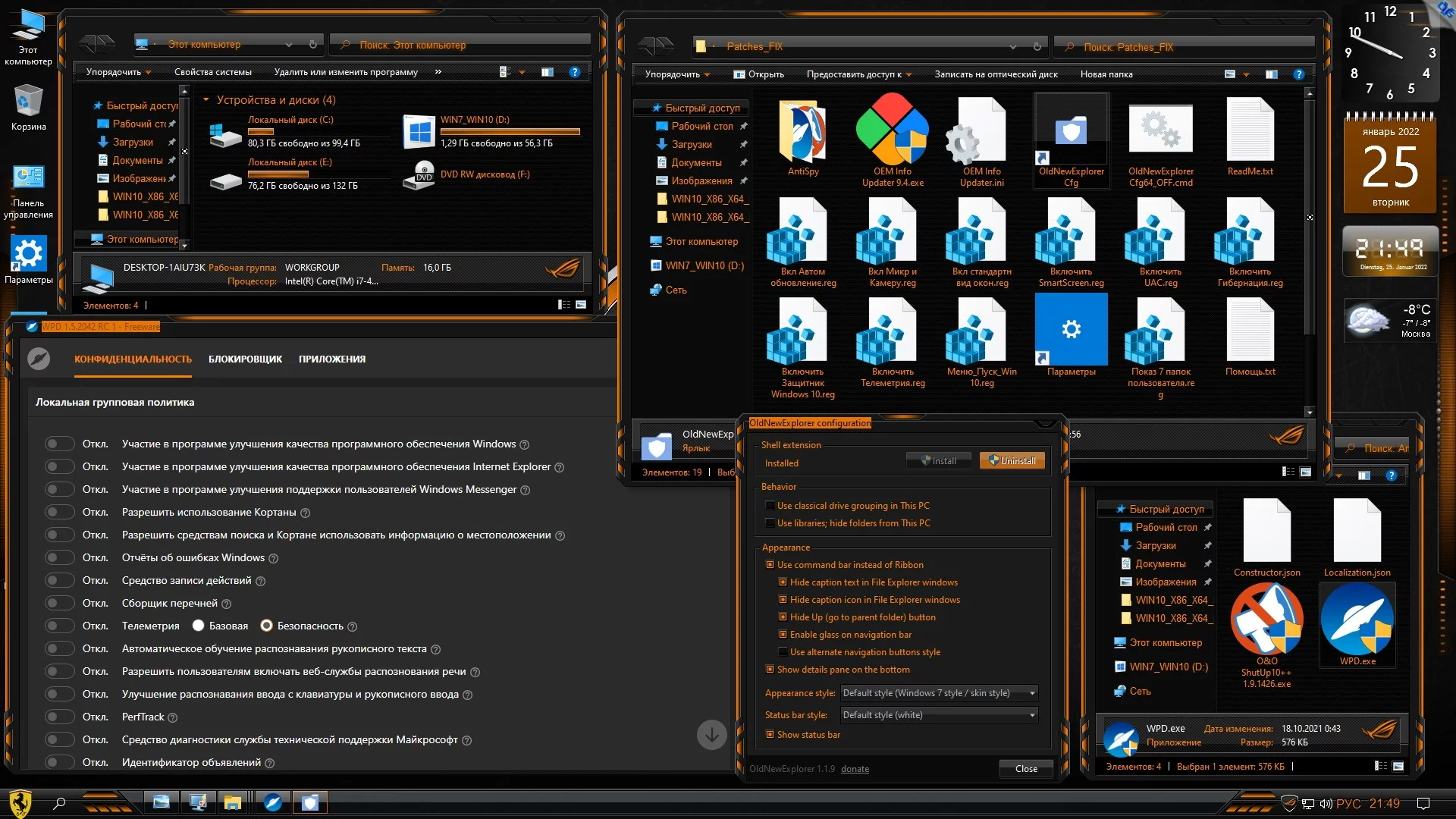
Task: Click in the Patches_FIX search field
Action: click(1183, 47)
